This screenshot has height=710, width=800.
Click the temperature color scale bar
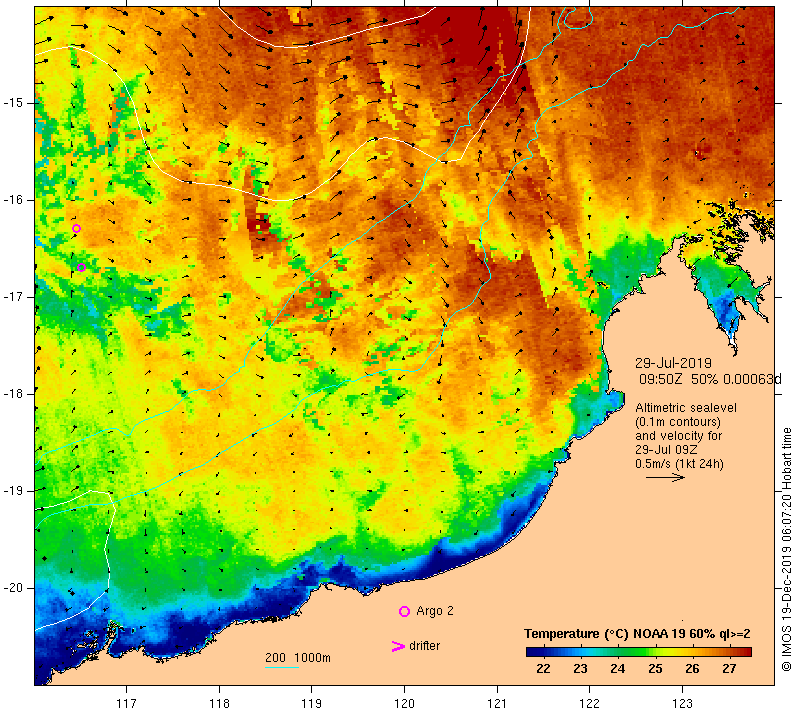(x=639, y=652)
